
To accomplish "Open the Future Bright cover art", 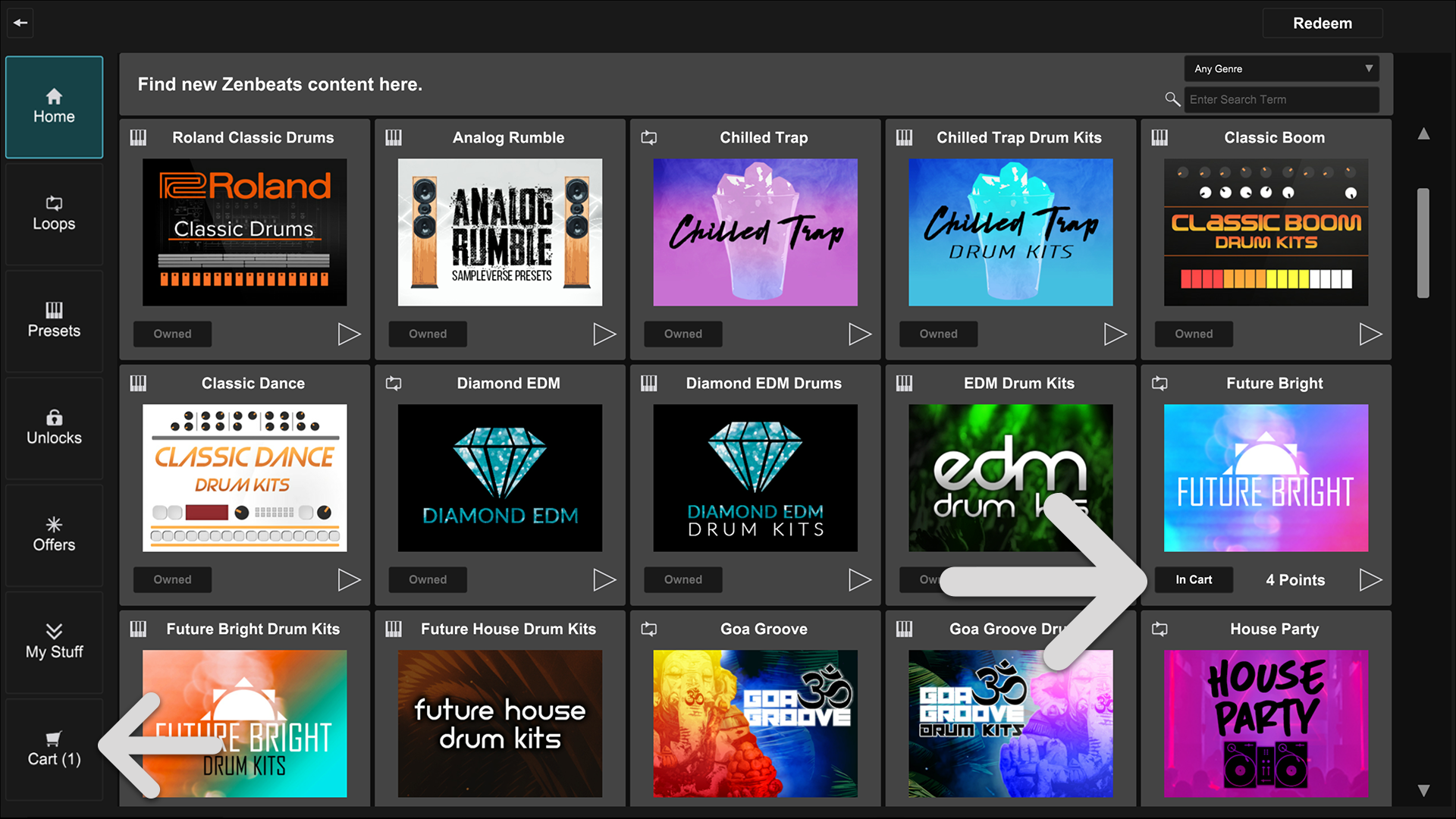I will click(x=1266, y=478).
